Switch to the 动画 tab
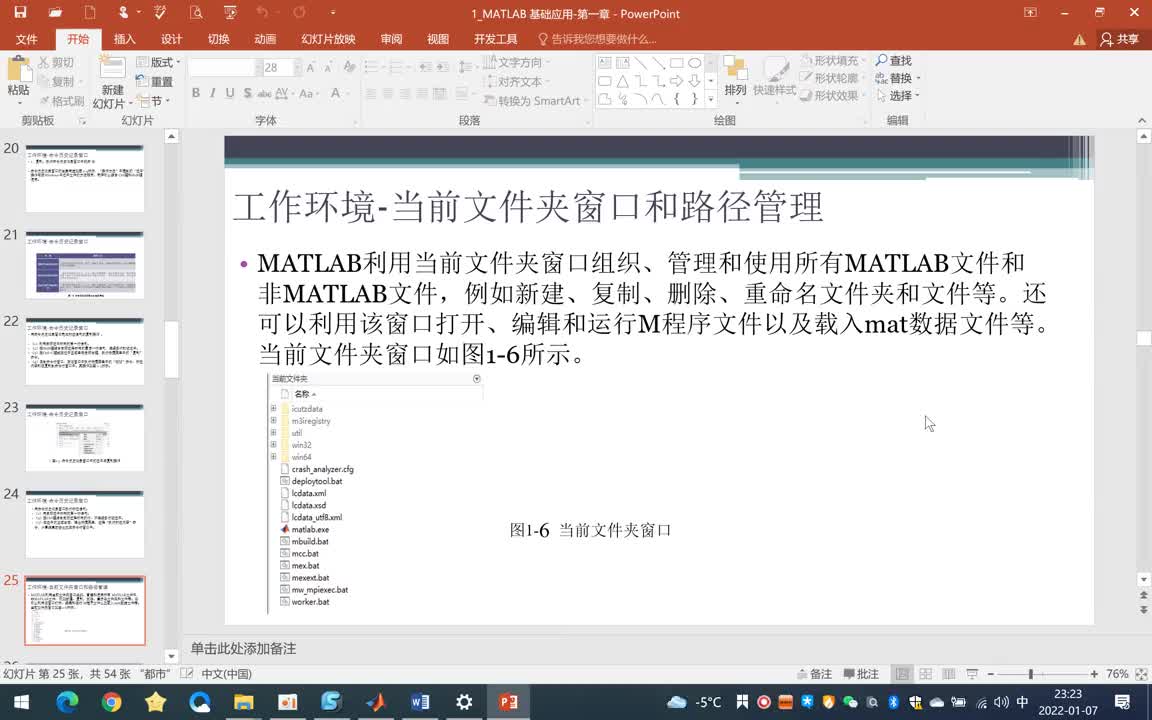Viewport: 1152px width, 720px height. click(x=265, y=39)
